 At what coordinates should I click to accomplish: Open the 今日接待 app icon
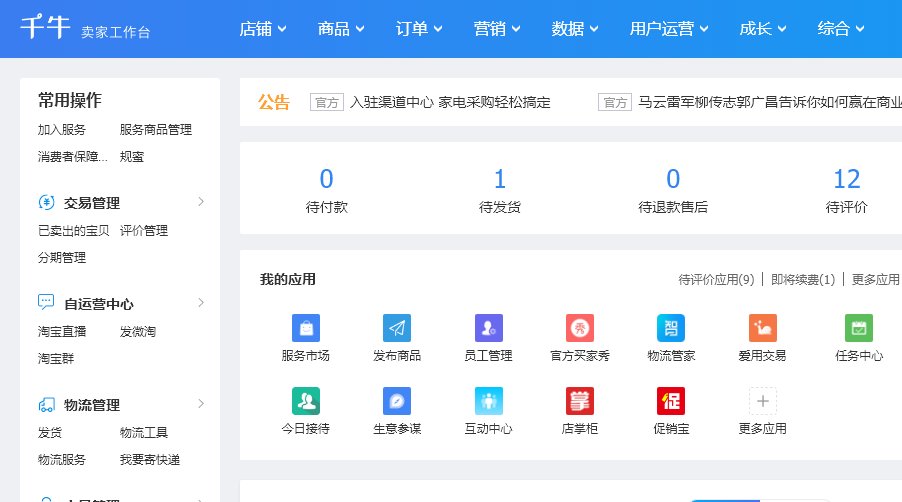pos(306,401)
